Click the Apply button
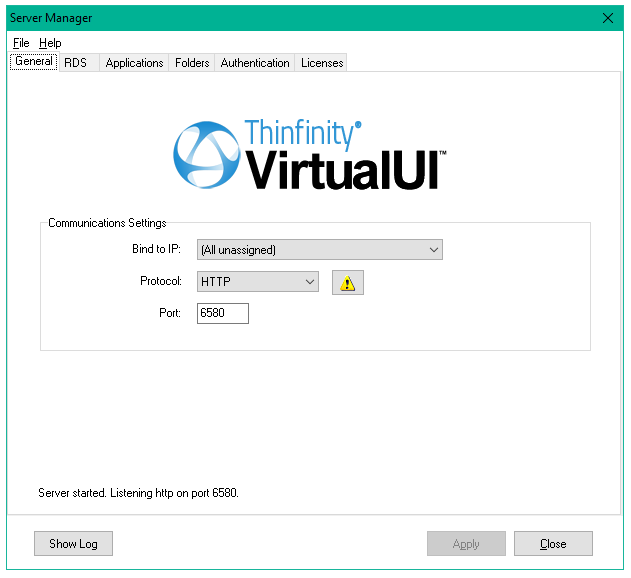 coord(466,543)
